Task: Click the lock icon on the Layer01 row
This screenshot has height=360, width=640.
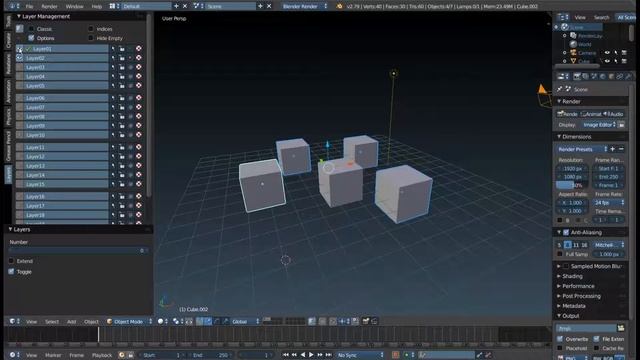Action: click(x=122, y=49)
